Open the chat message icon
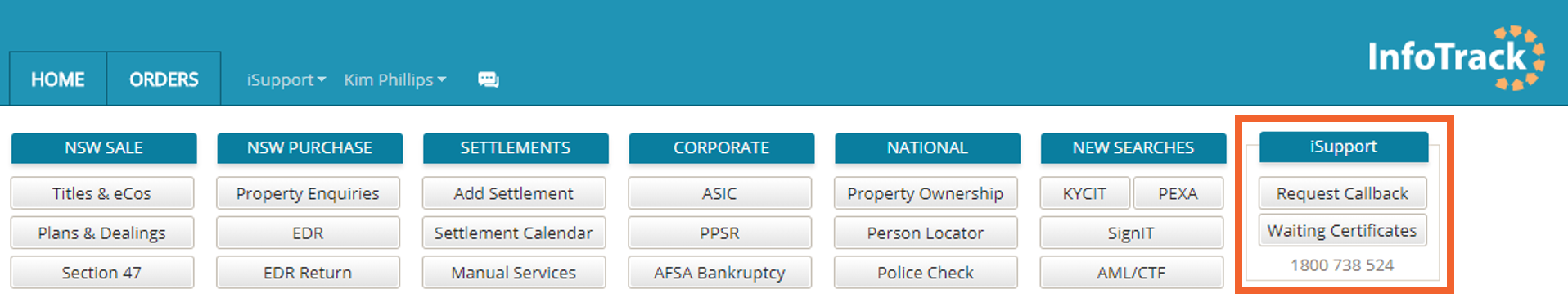 pyautogui.click(x=489, y=79)
